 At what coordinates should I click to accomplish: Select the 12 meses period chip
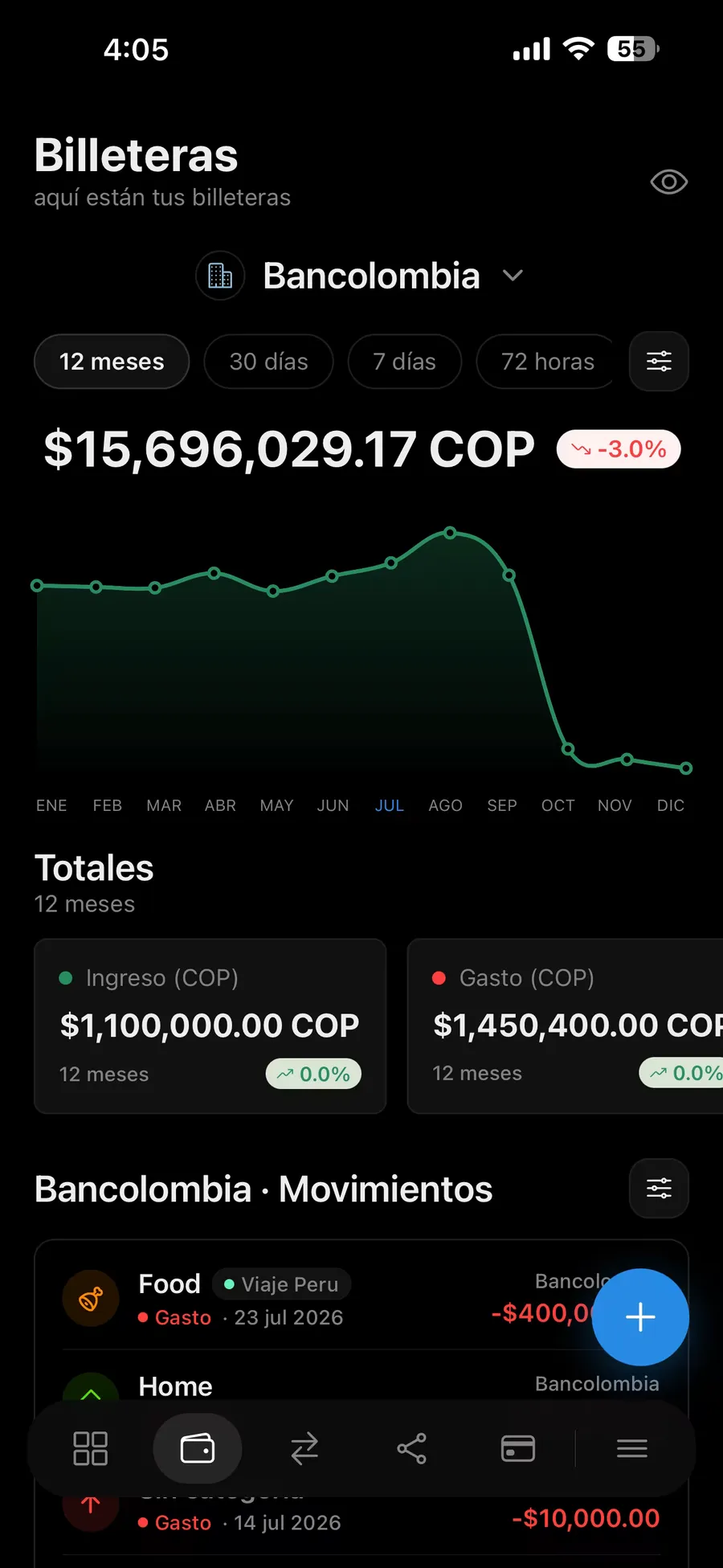coord(112,362)
